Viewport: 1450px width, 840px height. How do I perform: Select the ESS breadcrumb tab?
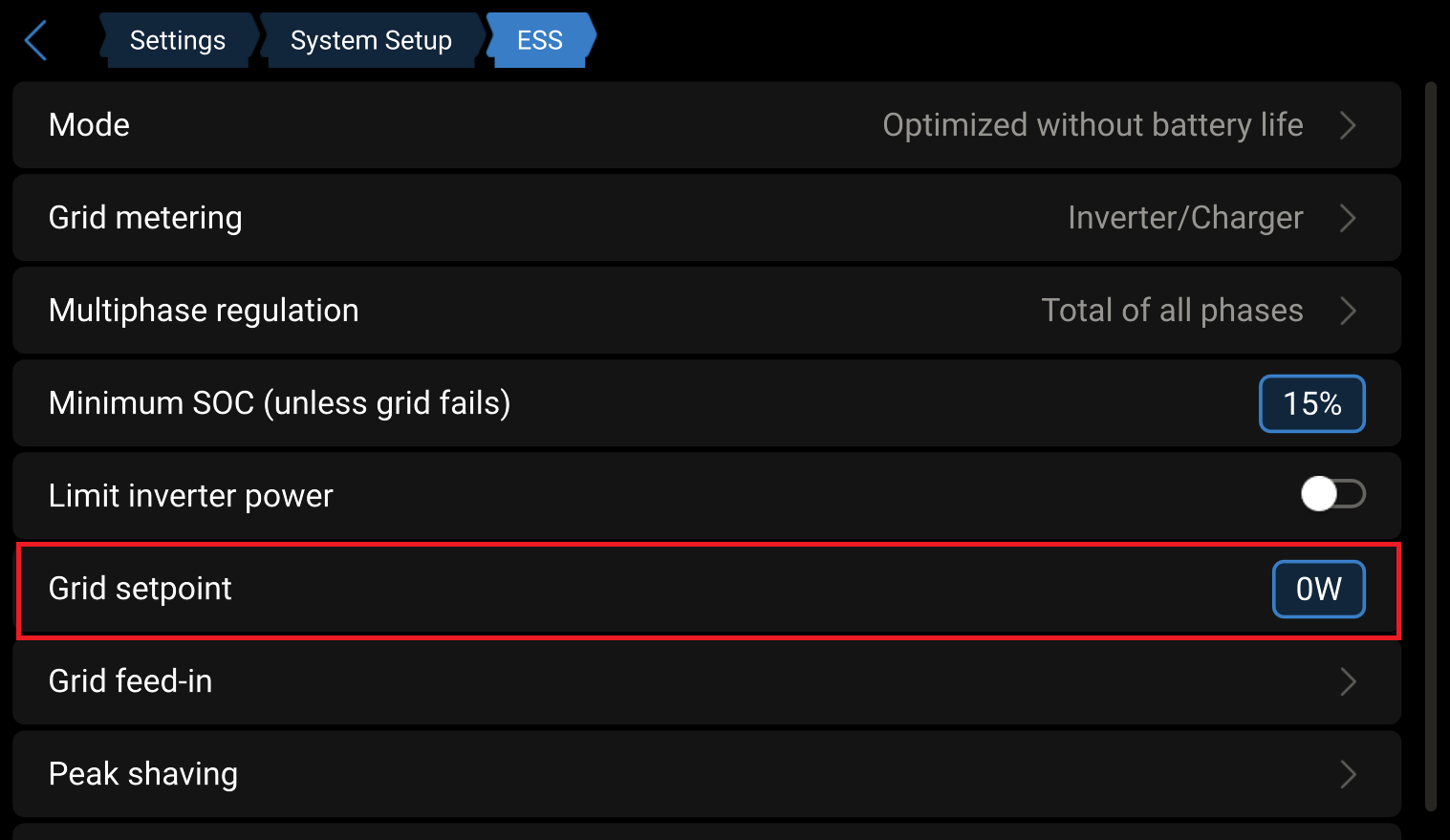click(540, 41)
